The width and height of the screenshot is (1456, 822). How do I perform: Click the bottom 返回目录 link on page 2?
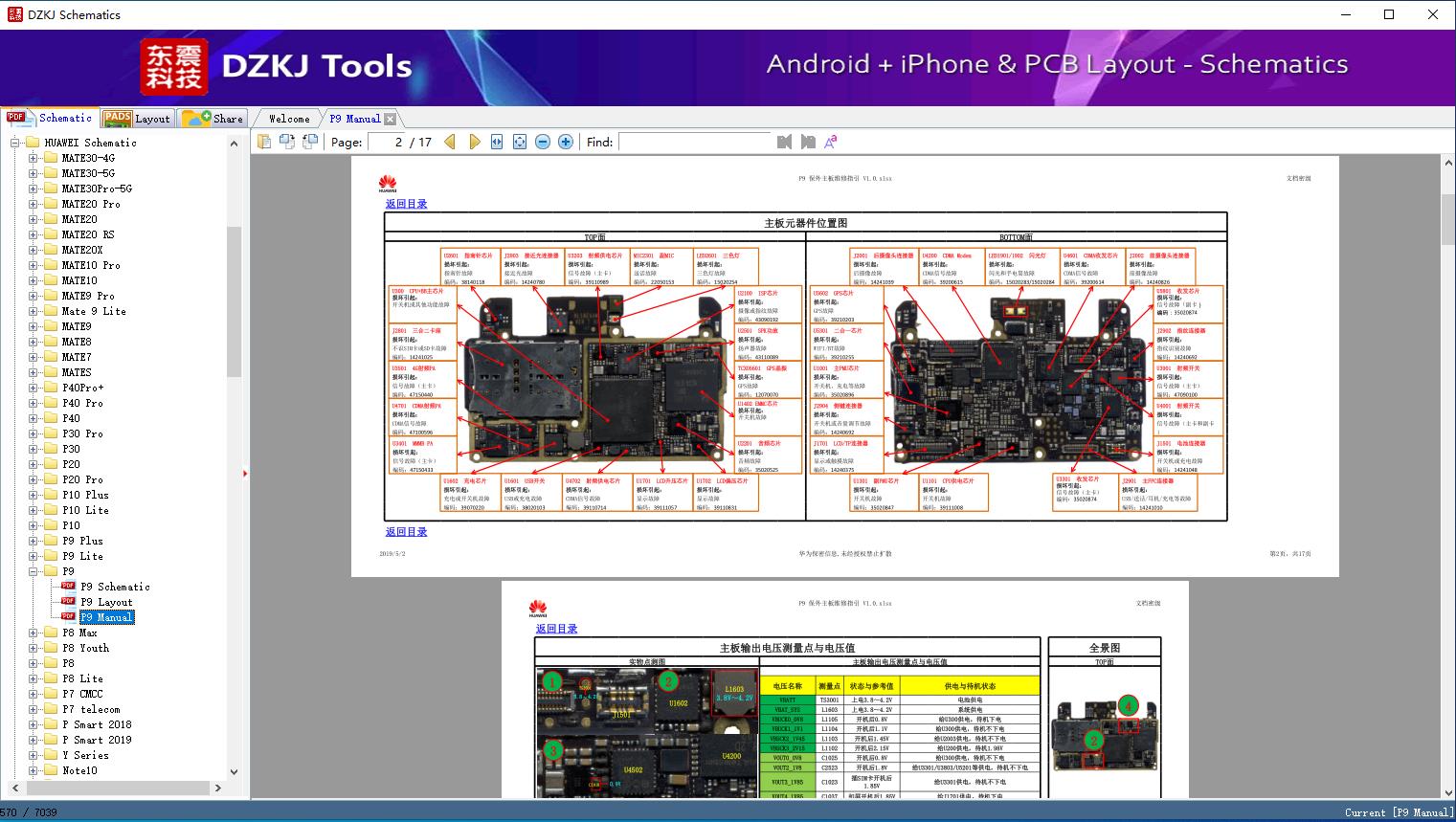point(406,532)
